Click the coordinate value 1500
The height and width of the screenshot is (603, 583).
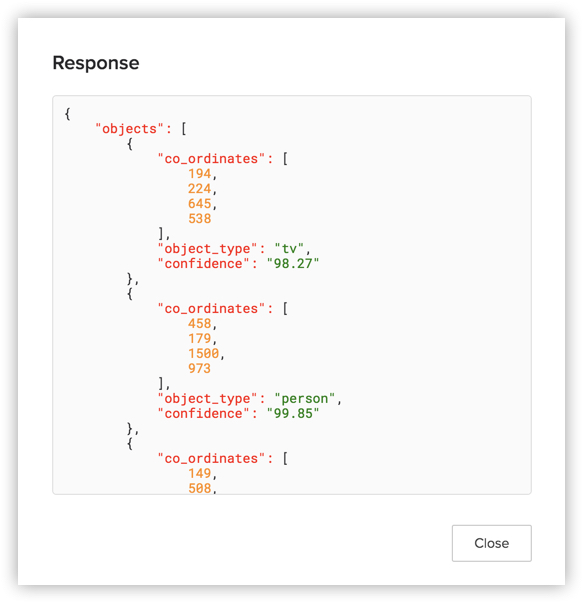[x=203, y=354]
